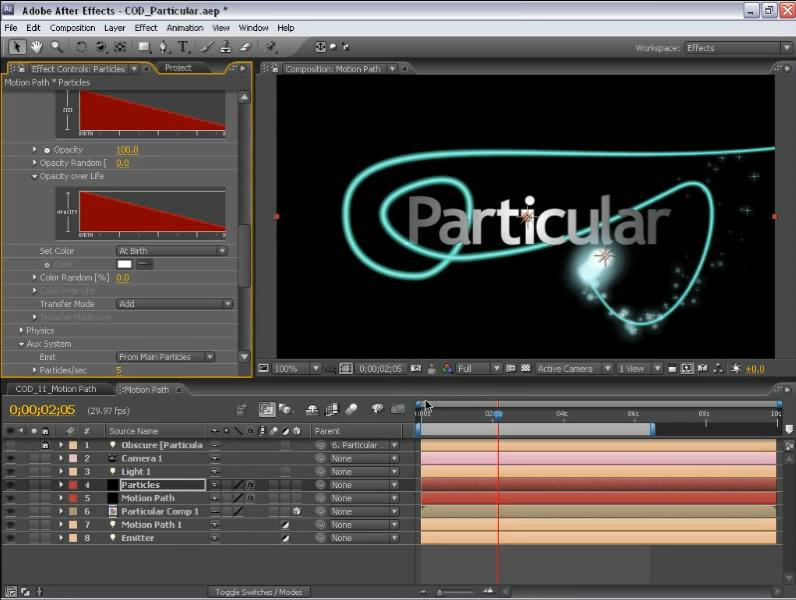Select the Zoom magnifier tool
796x600 pixels.
(x=57, y=47)
